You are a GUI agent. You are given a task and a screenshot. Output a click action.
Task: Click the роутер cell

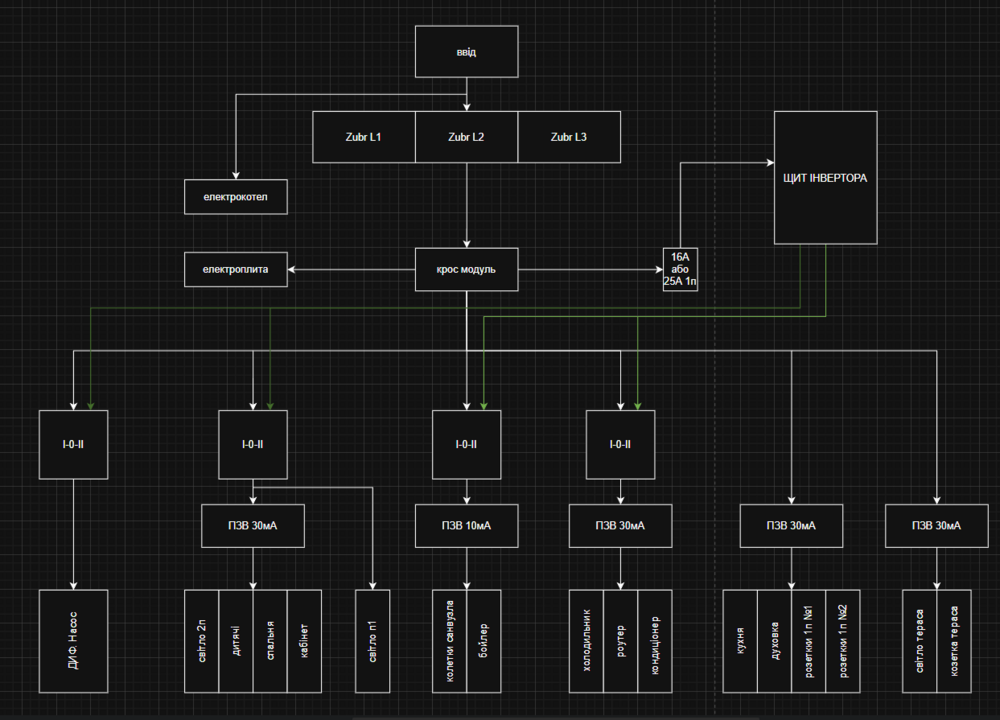pyautogui.click(x=621, y=641)
